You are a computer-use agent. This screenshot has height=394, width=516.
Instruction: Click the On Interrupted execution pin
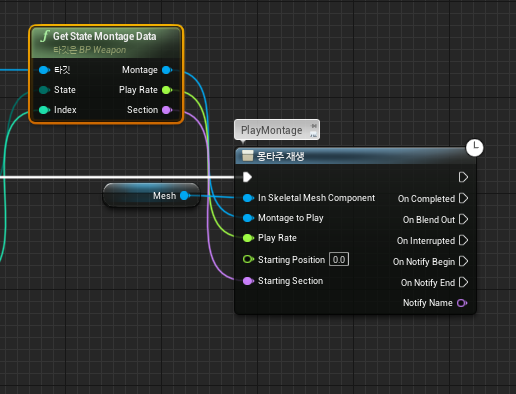point(463,240)
